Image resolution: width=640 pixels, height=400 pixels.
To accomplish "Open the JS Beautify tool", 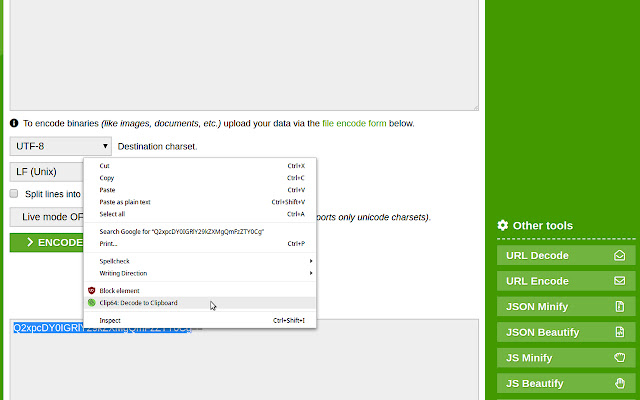I will pyautogui.click(x=566, y=383).
